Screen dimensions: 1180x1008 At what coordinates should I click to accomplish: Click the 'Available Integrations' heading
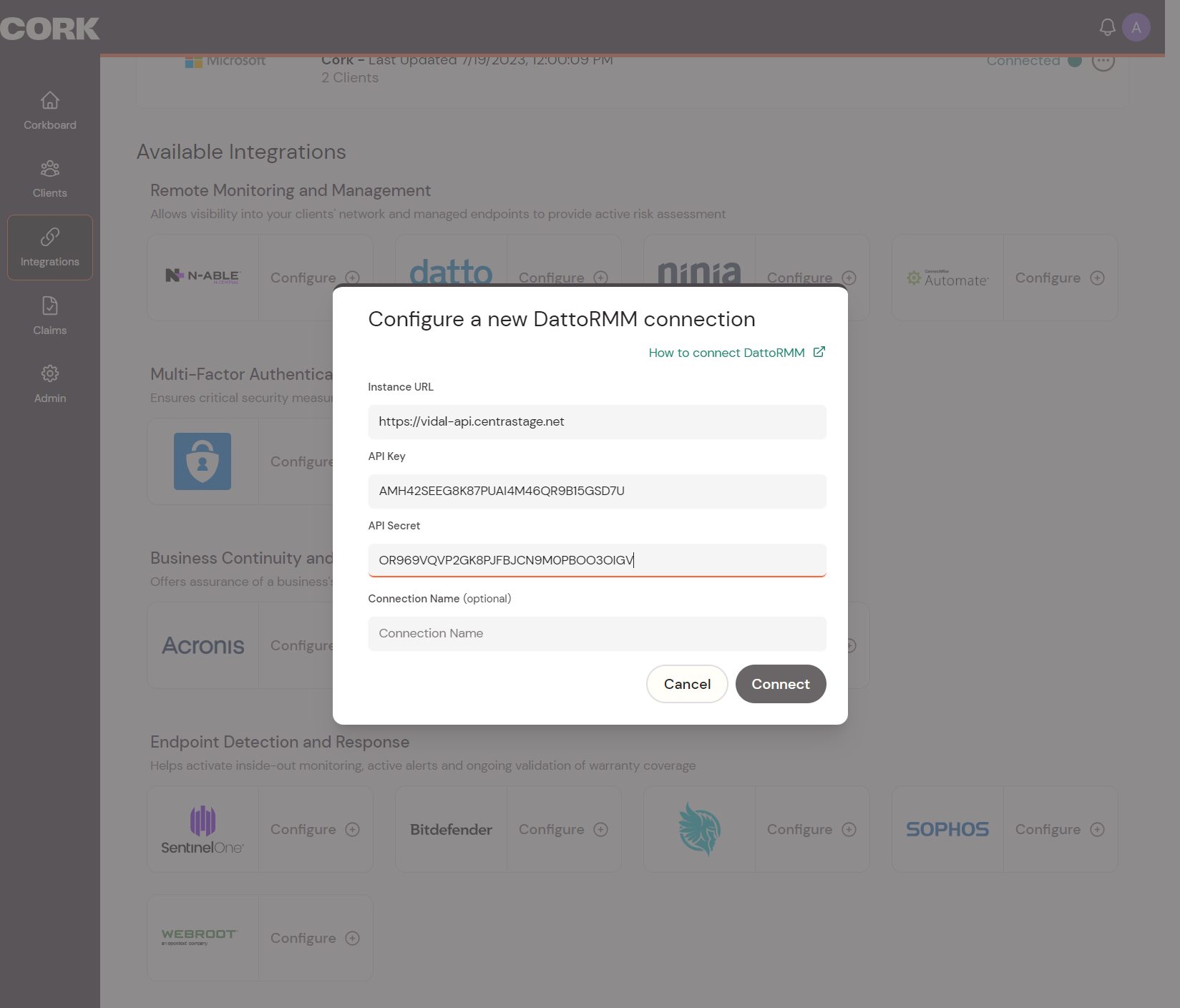[x=241, y=152]
